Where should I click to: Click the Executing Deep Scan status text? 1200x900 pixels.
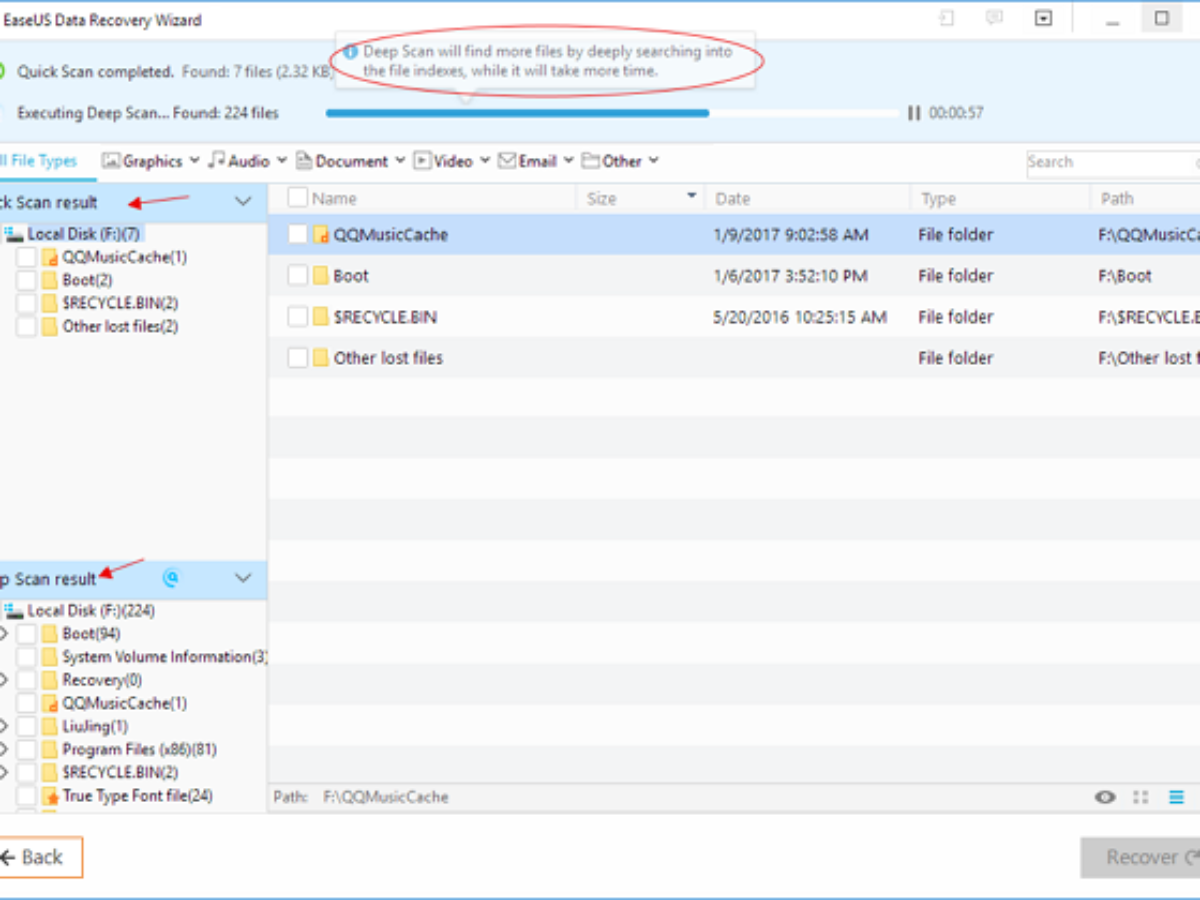click(148, 113)
